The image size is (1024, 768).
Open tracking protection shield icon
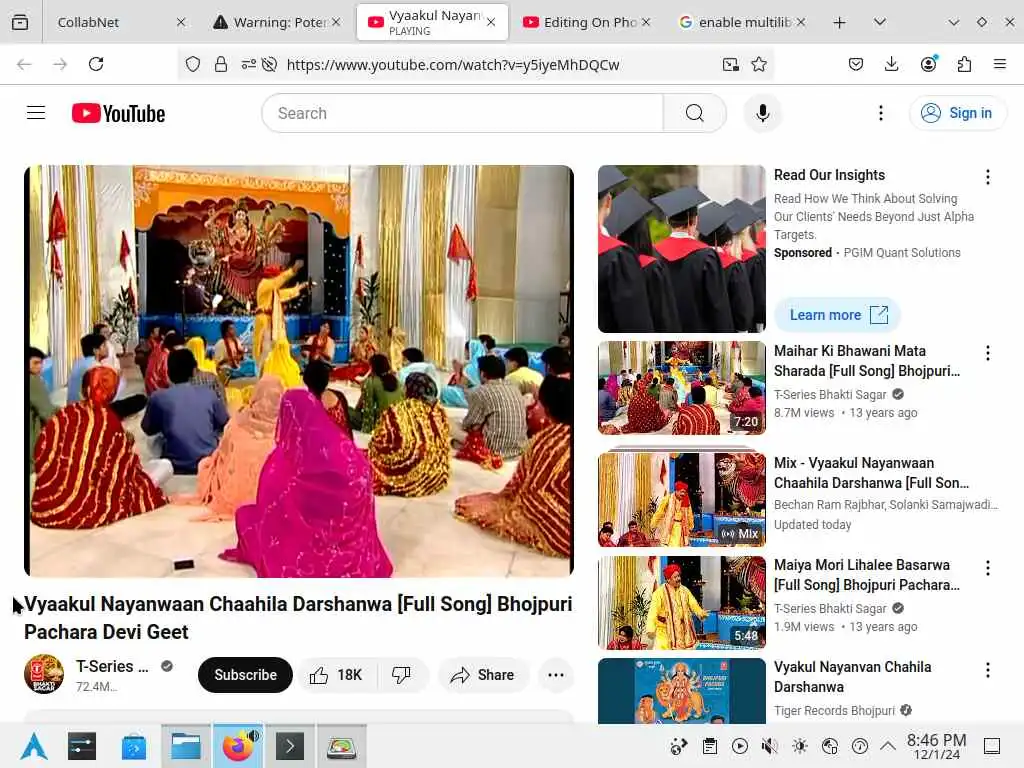(x=193, y=64)
